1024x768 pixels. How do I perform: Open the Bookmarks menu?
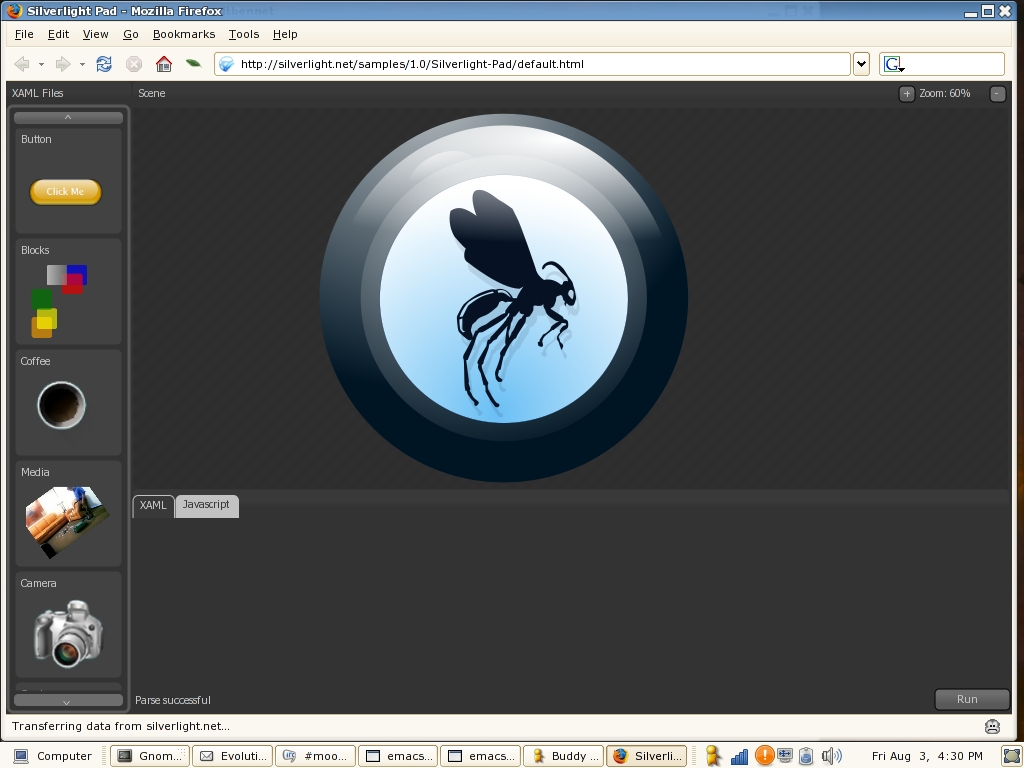[183, 34]
